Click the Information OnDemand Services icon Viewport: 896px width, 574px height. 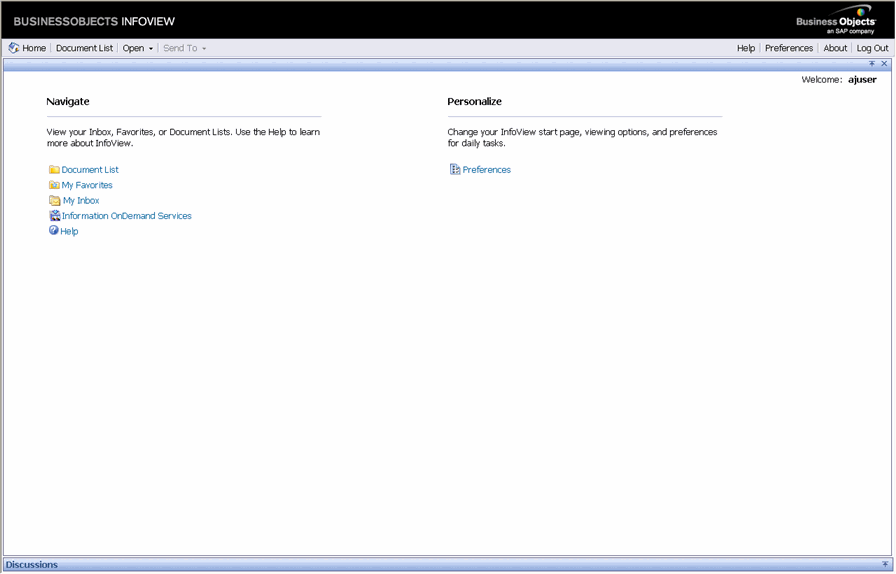coord(55,216)
